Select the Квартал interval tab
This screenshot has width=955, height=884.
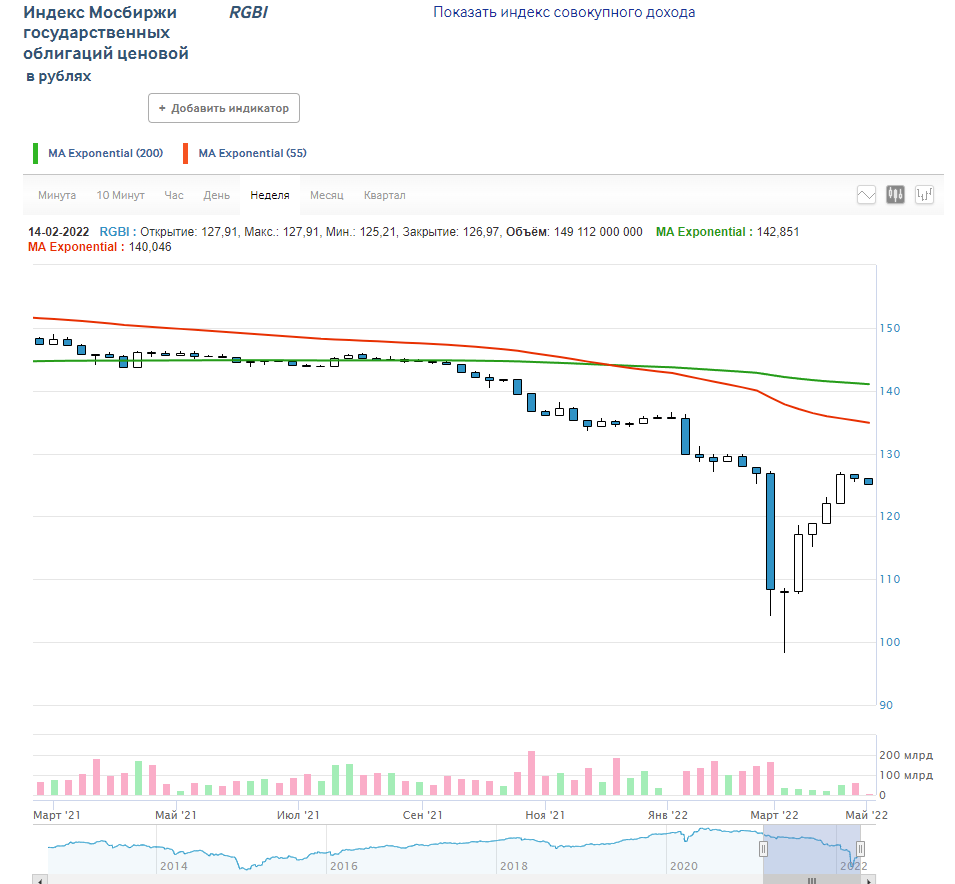(384, 195)
